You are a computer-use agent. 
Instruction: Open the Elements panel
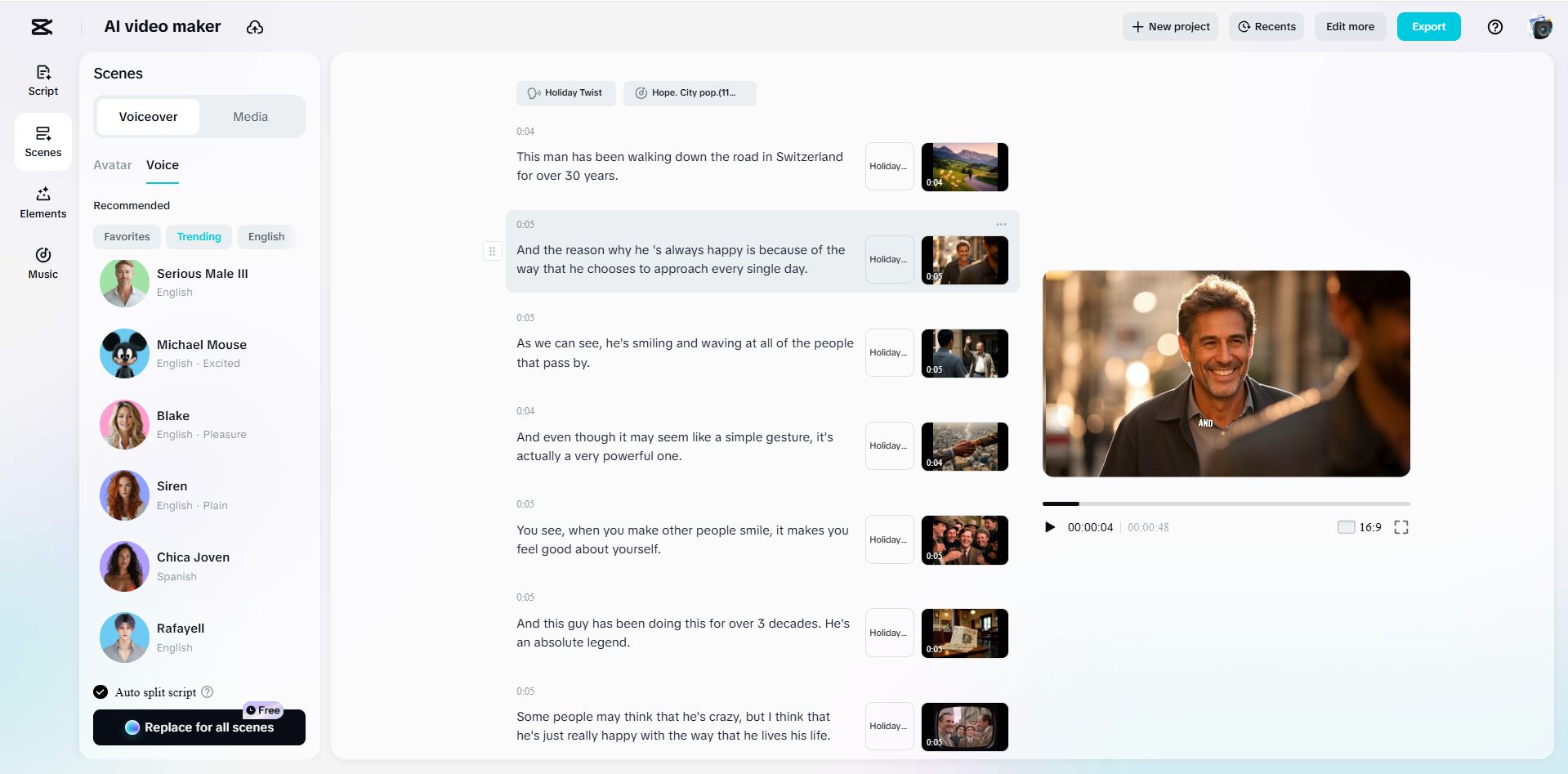coord(43,203)
